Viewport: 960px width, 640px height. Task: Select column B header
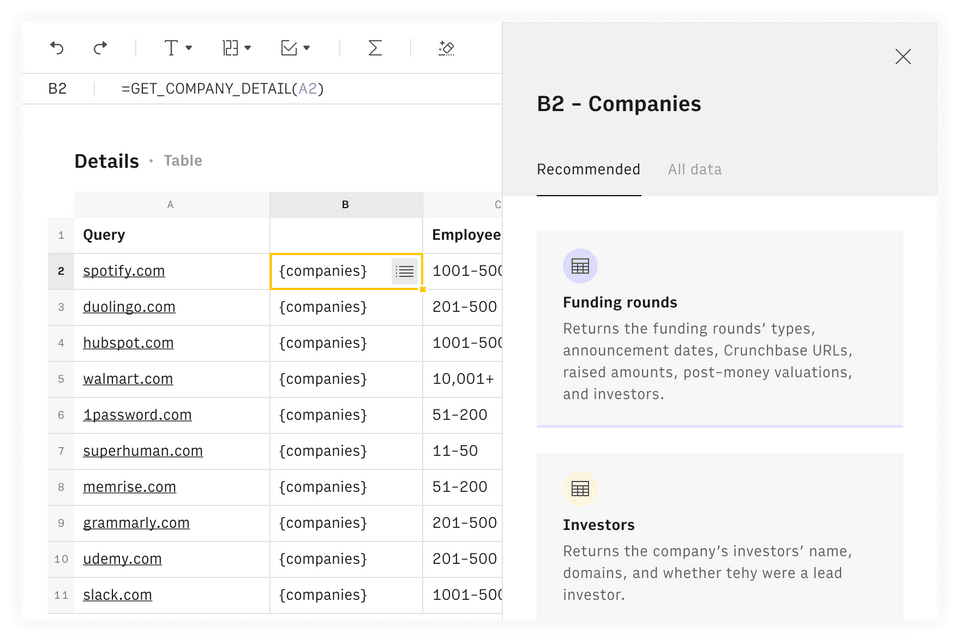pyautogui.click(x=345, y=205)
